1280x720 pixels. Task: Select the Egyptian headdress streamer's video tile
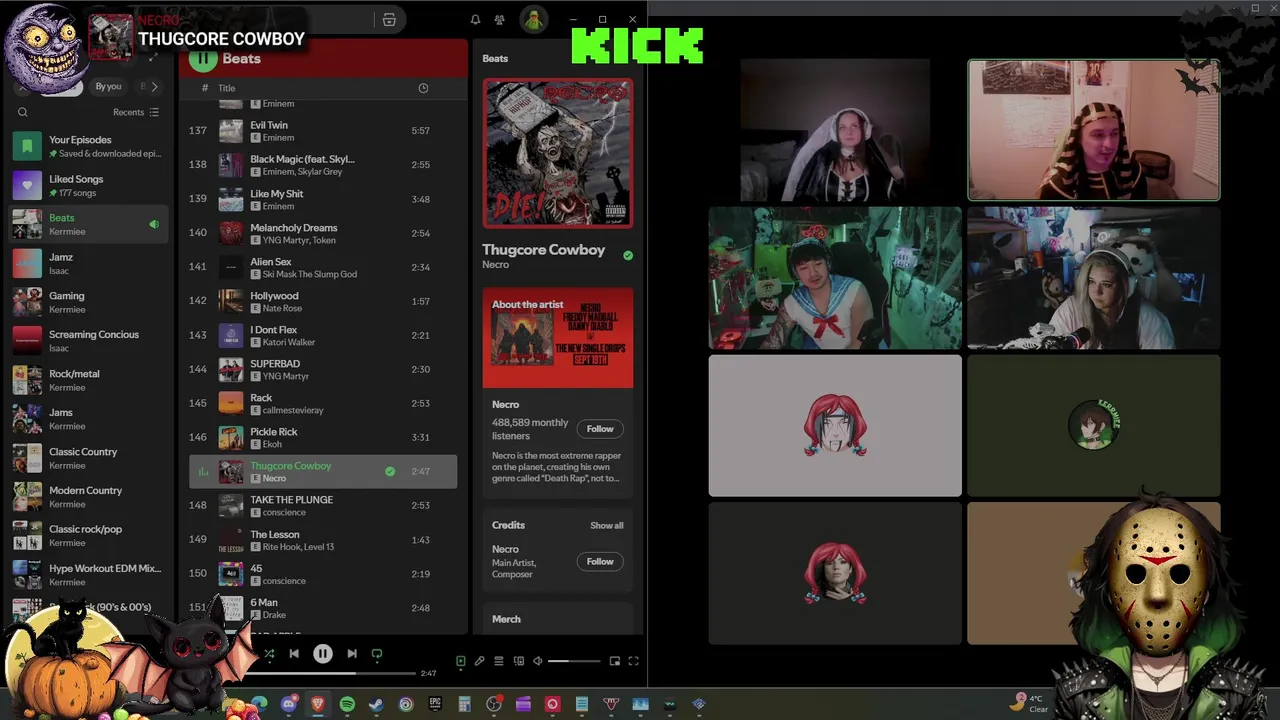coord(1094,130)
